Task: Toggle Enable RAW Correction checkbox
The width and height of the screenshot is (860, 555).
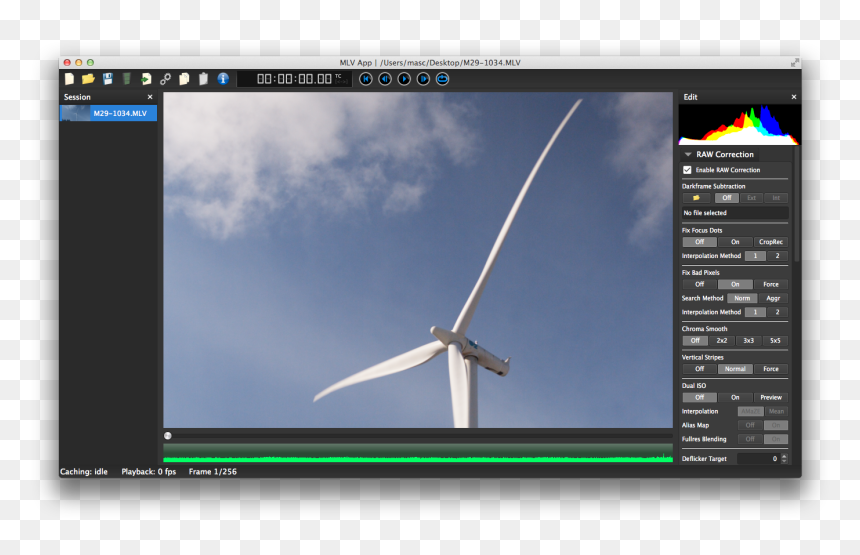Action: tap(687, 170)
